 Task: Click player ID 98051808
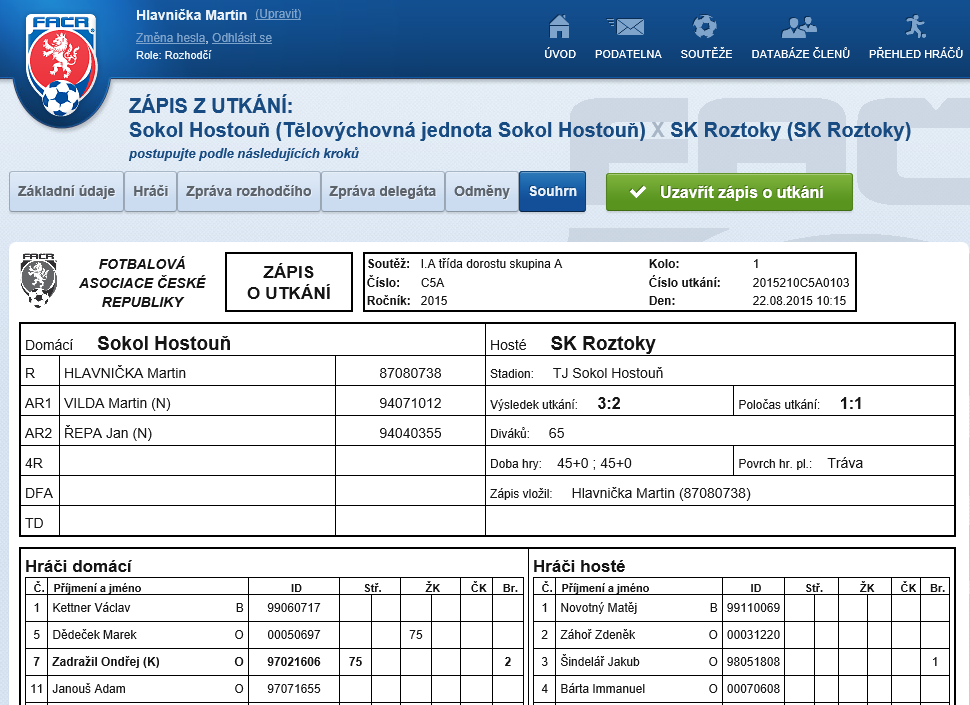[x=753, y=662]
